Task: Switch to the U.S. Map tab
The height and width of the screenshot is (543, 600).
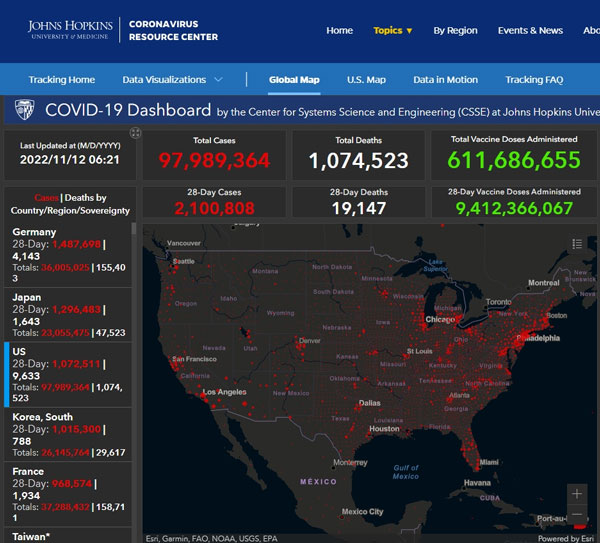Action: click(x=366, y=79)
